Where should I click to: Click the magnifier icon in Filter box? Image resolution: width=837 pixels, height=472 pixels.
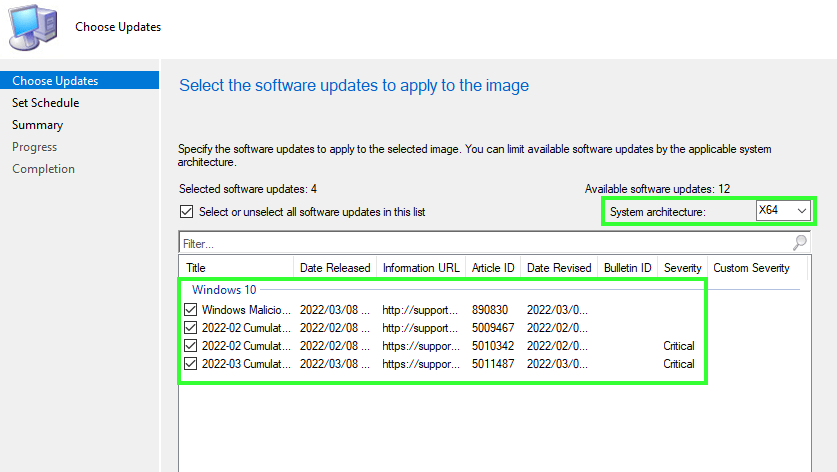click(799, 243)
